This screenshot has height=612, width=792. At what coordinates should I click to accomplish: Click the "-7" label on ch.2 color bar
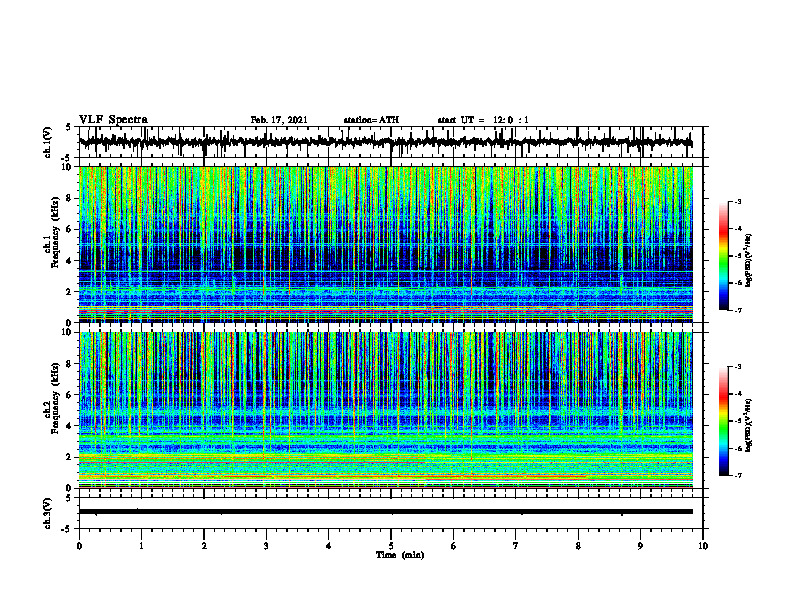pyautogui.click(x=737, y=476)
